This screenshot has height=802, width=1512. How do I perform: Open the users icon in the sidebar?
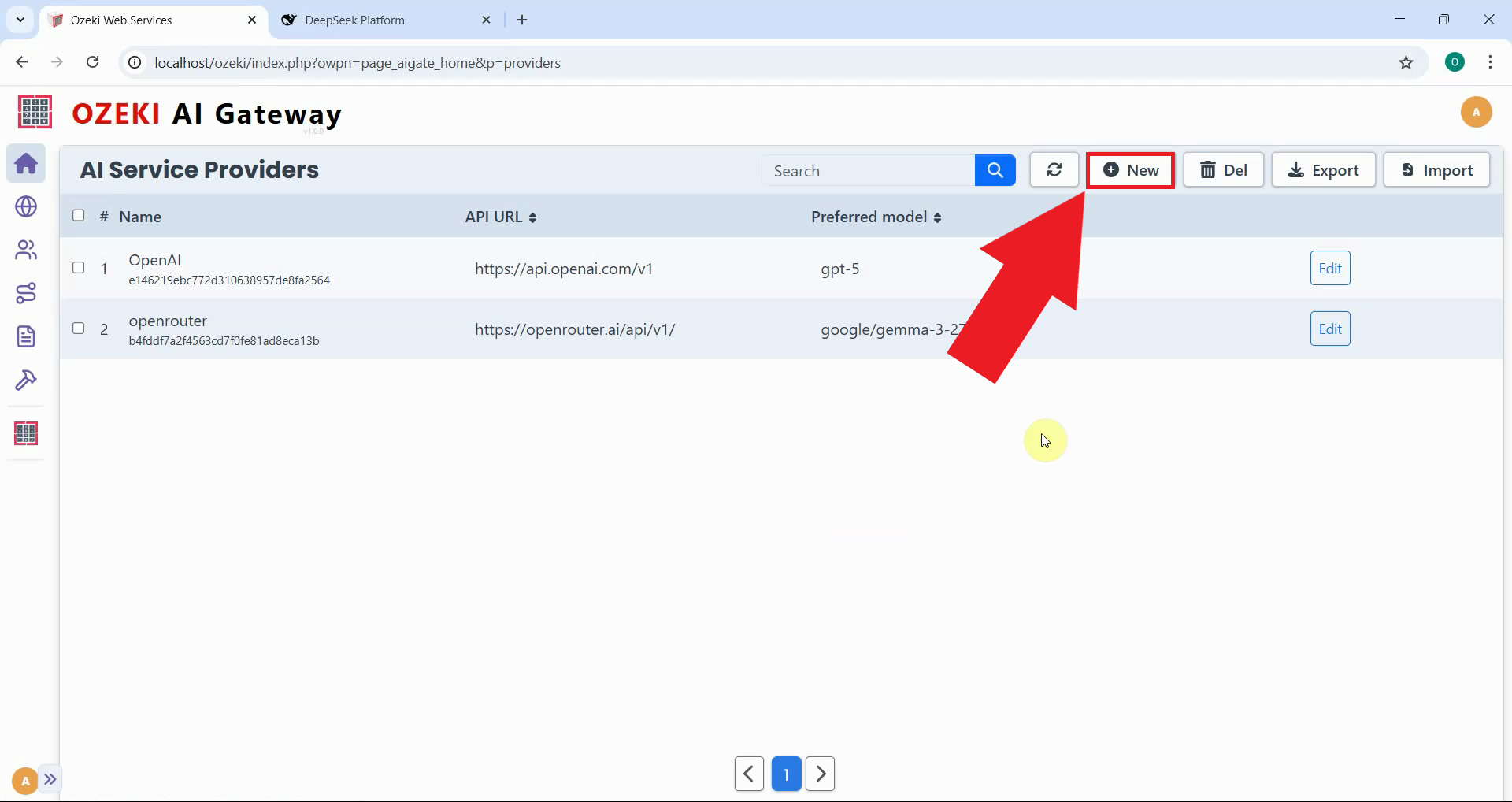pyautogui.click(x=26, y=250)
